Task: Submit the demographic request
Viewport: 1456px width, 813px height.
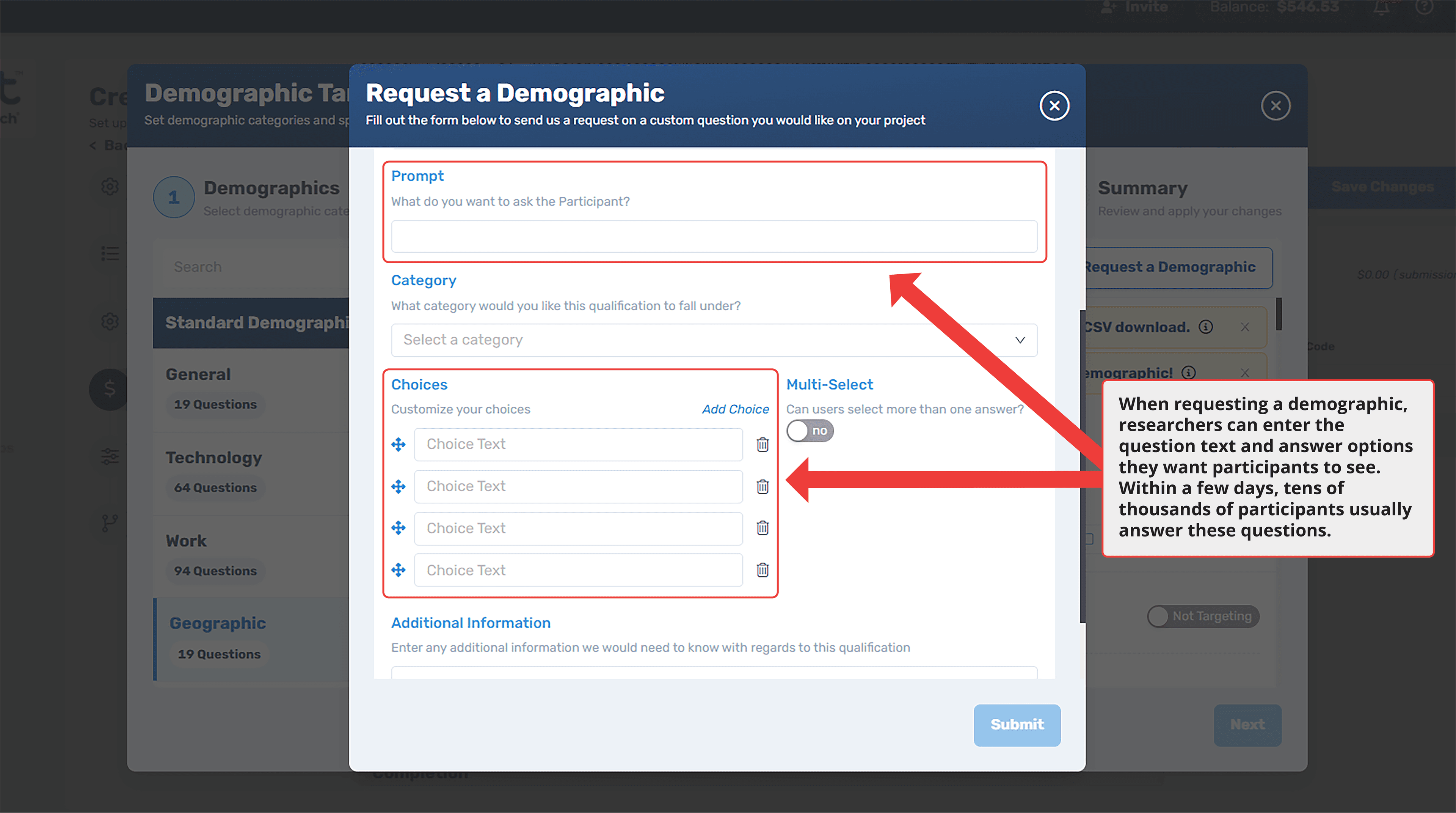Action: [1016, 725]
